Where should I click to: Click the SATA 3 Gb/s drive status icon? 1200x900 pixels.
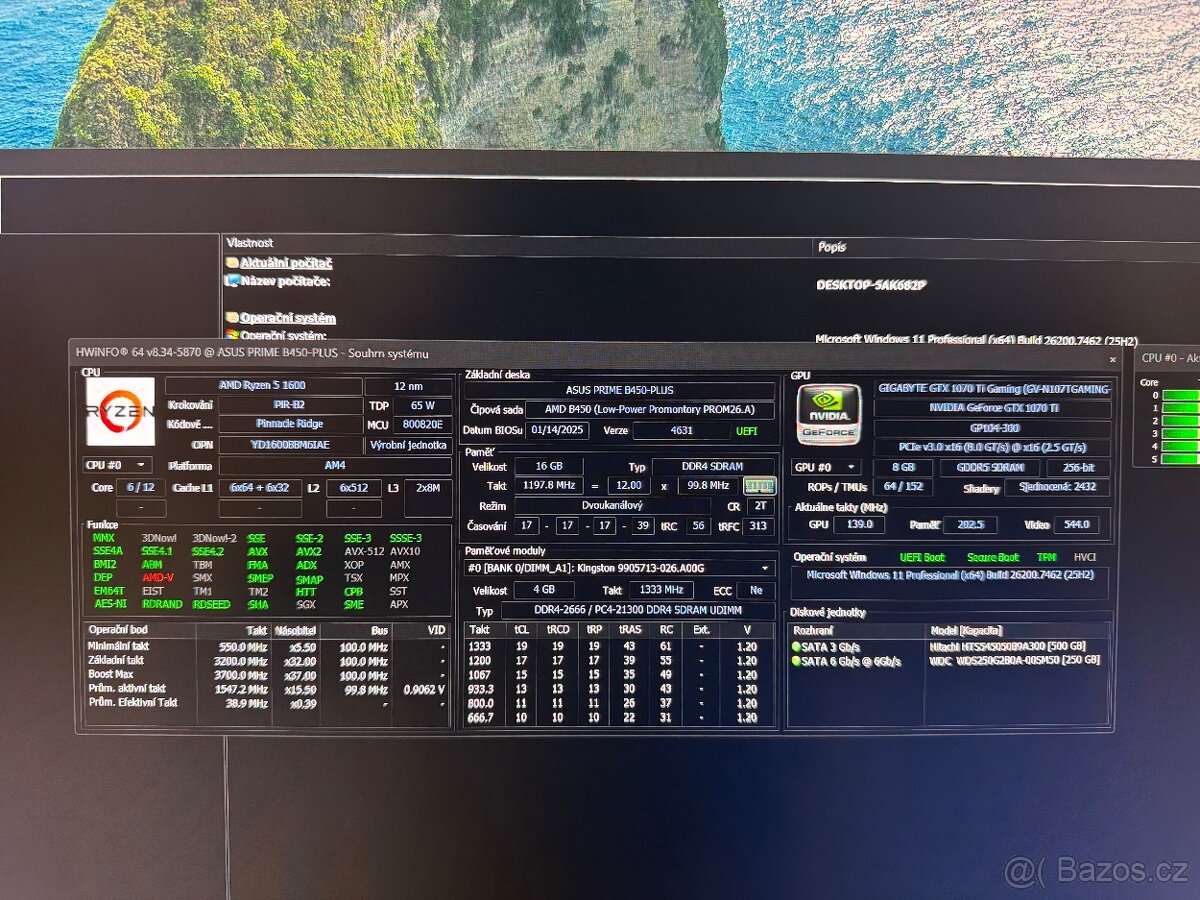797,646
